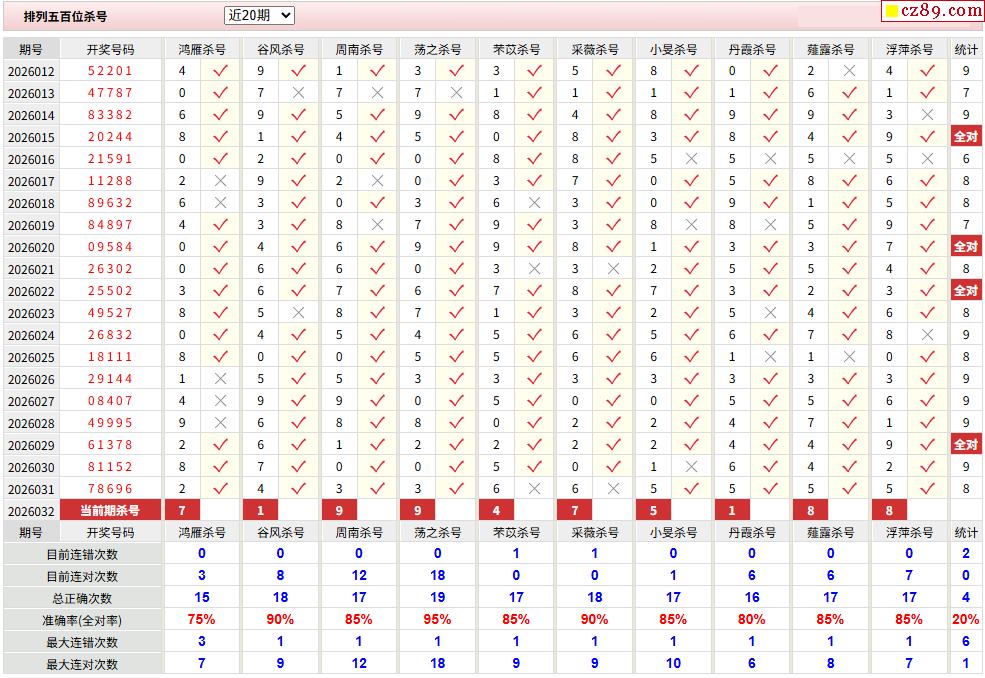This screenshot has width=985, height=678.
Task: Click the cz89.com site logo
Action: [934, 10]
